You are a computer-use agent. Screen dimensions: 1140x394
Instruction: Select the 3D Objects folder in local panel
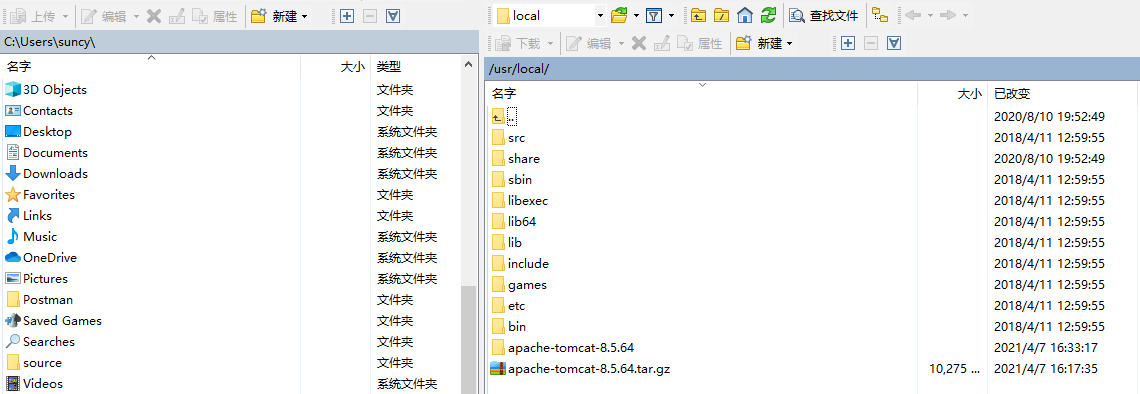point(46,89)
